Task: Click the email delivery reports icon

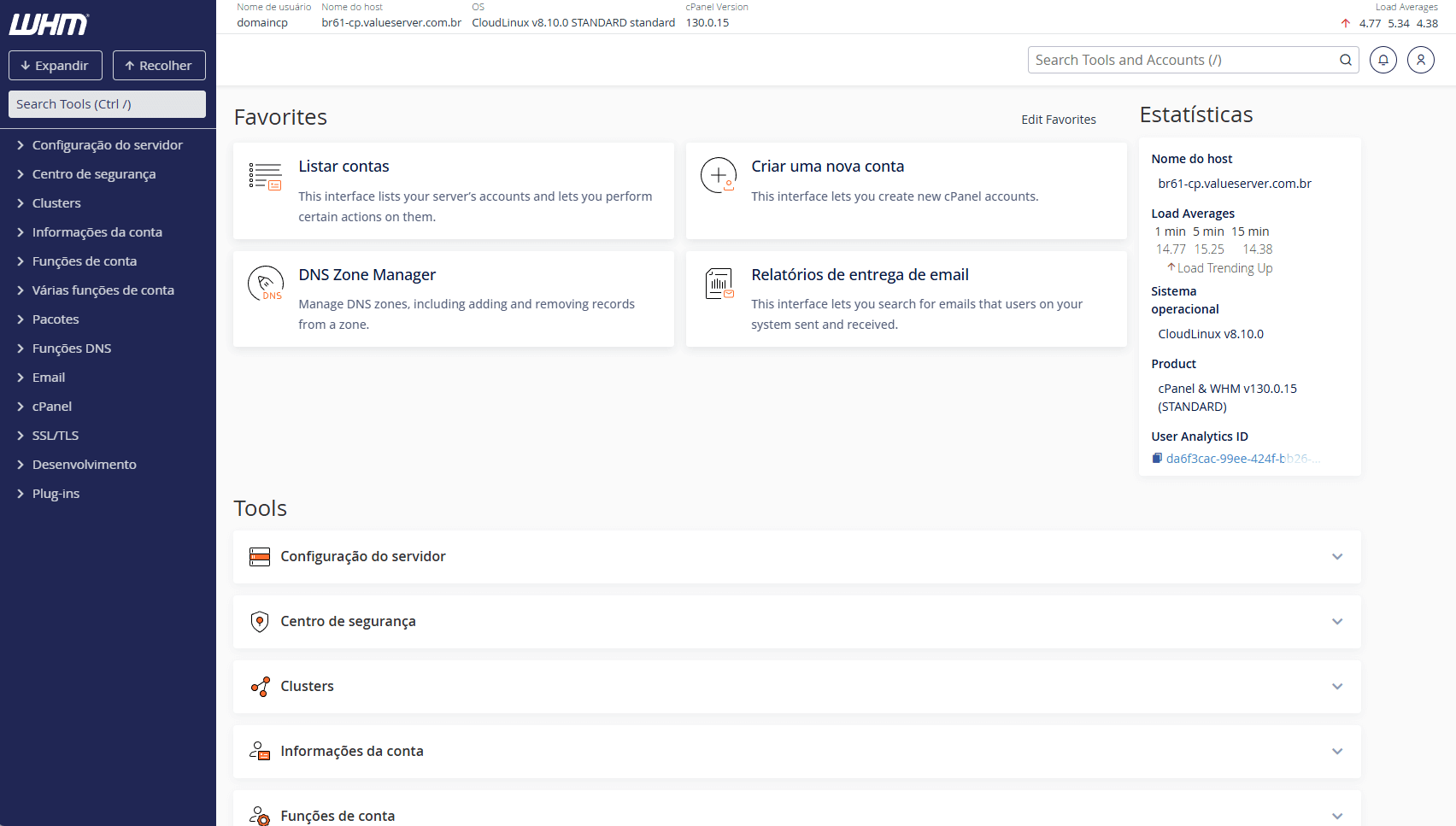Action: point(719,284)
